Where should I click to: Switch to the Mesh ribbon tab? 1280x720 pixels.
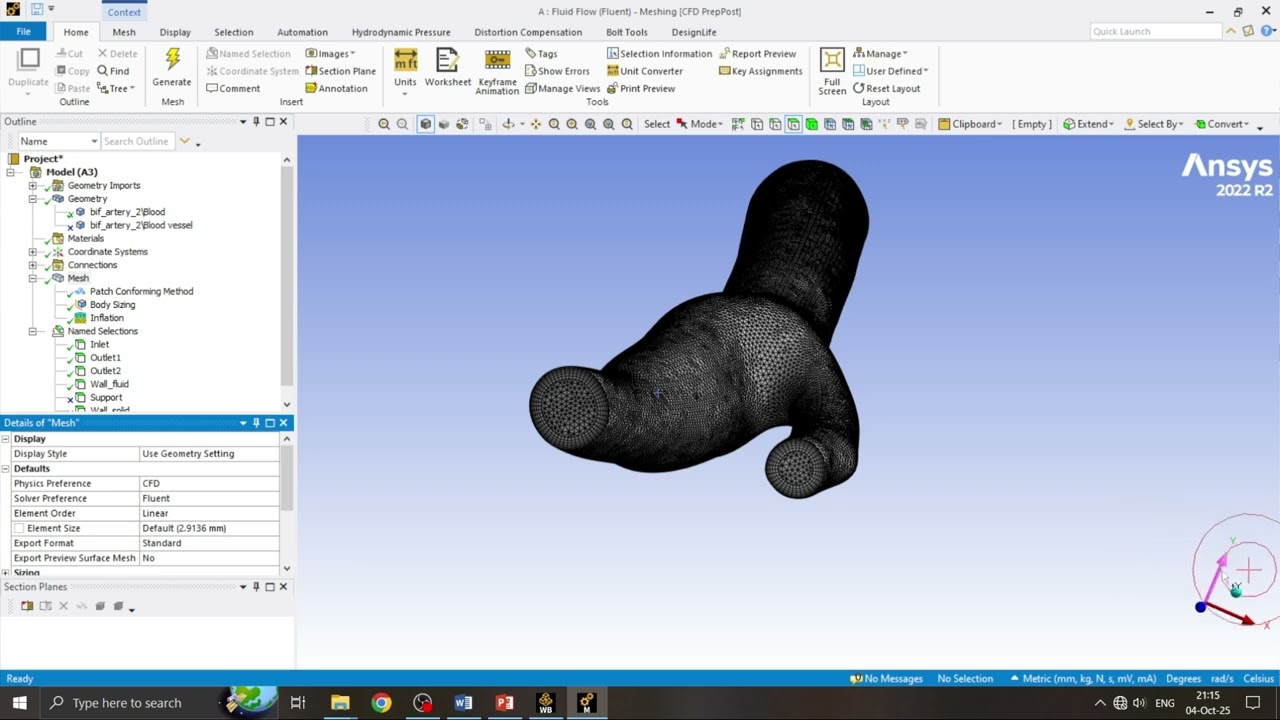point(124,32)
